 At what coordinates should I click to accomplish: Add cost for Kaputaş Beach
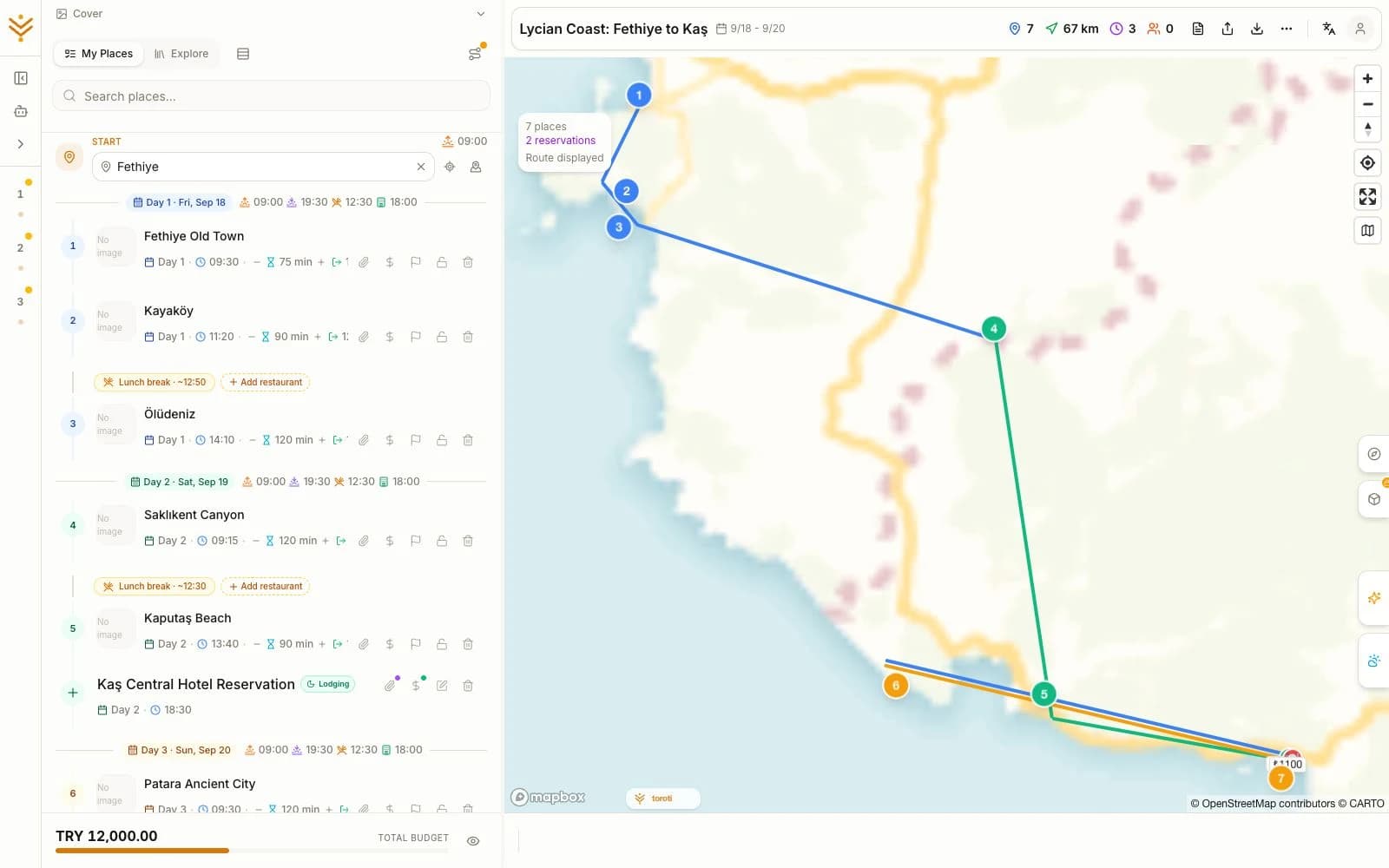click(390, 644)
